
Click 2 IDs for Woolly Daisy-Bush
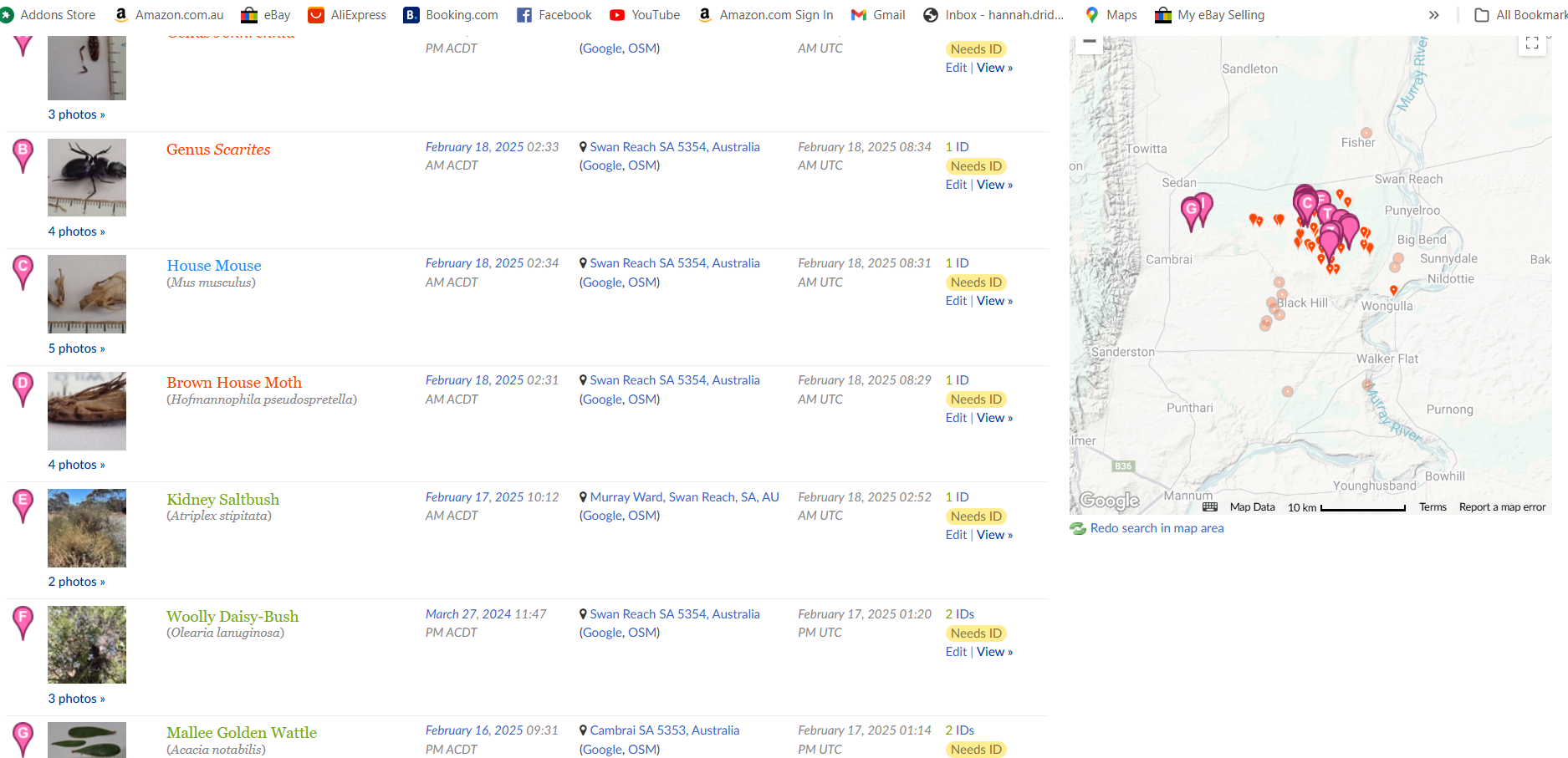pyautogui.click(x=959, y=614)
